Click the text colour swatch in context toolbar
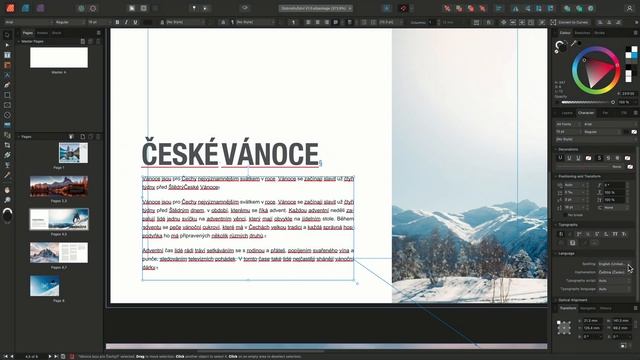 (x=148, y=22)
